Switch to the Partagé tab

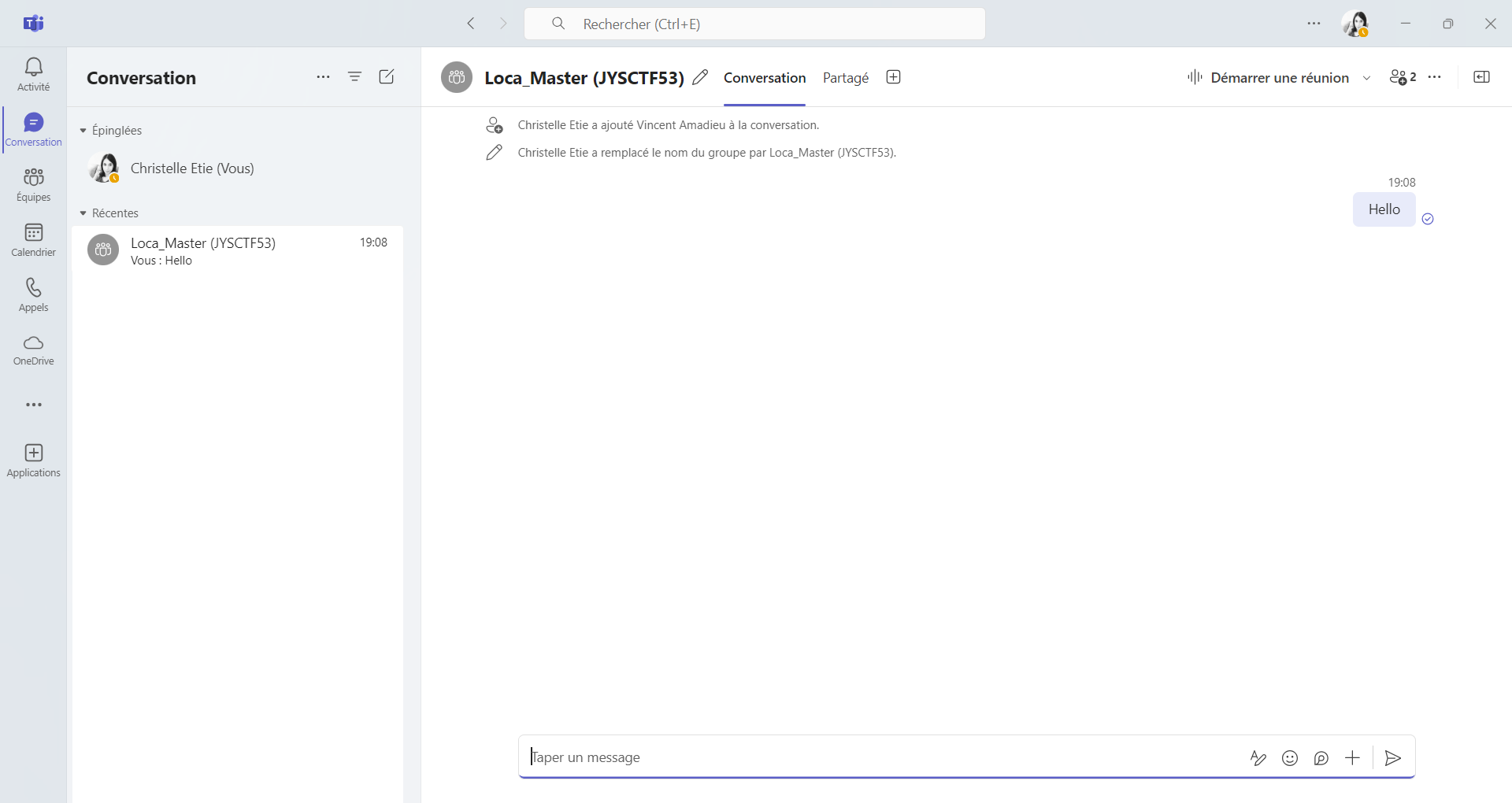[845, 78]
